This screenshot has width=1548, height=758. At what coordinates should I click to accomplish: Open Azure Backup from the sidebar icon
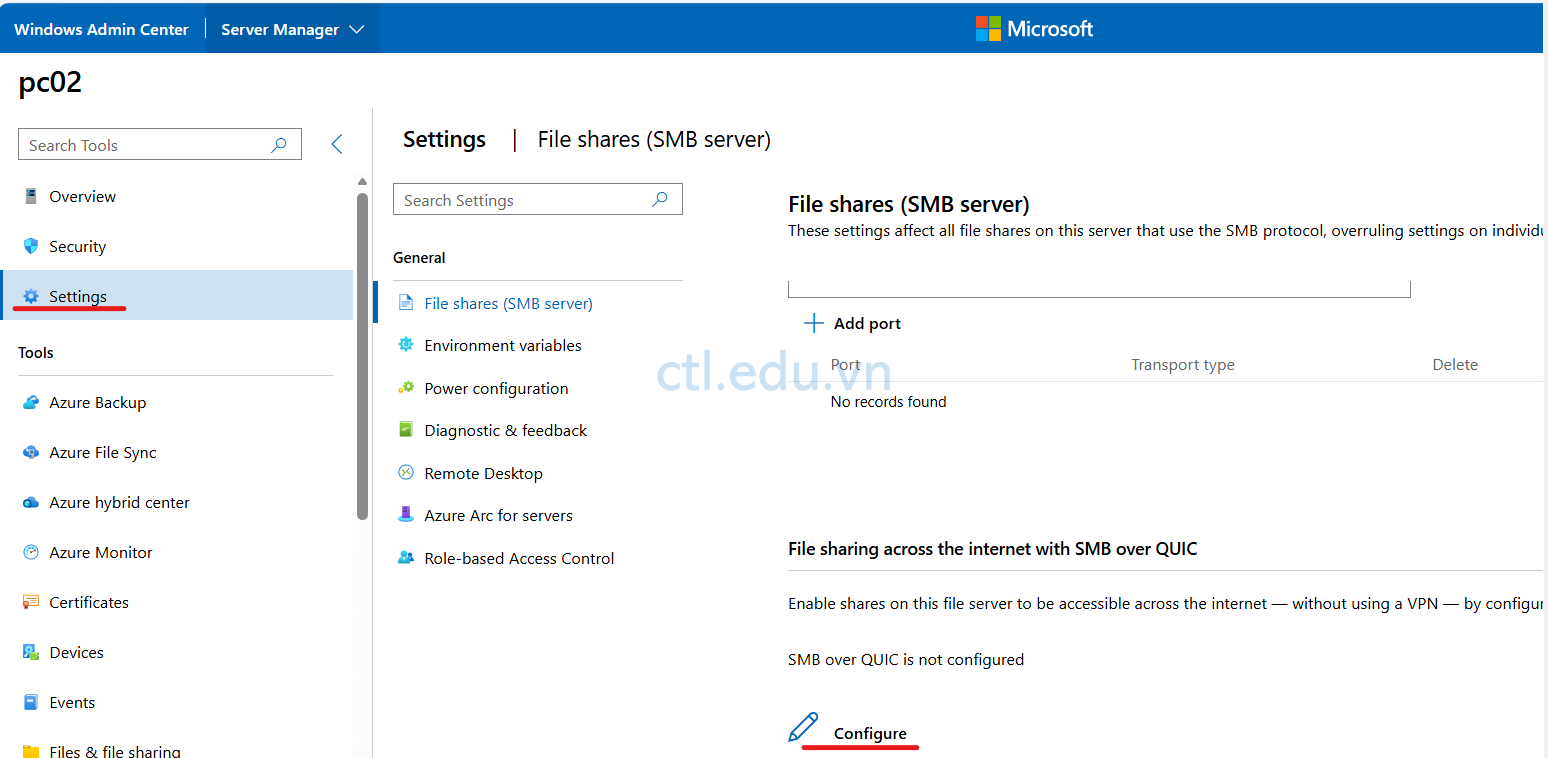pos(33,402)
